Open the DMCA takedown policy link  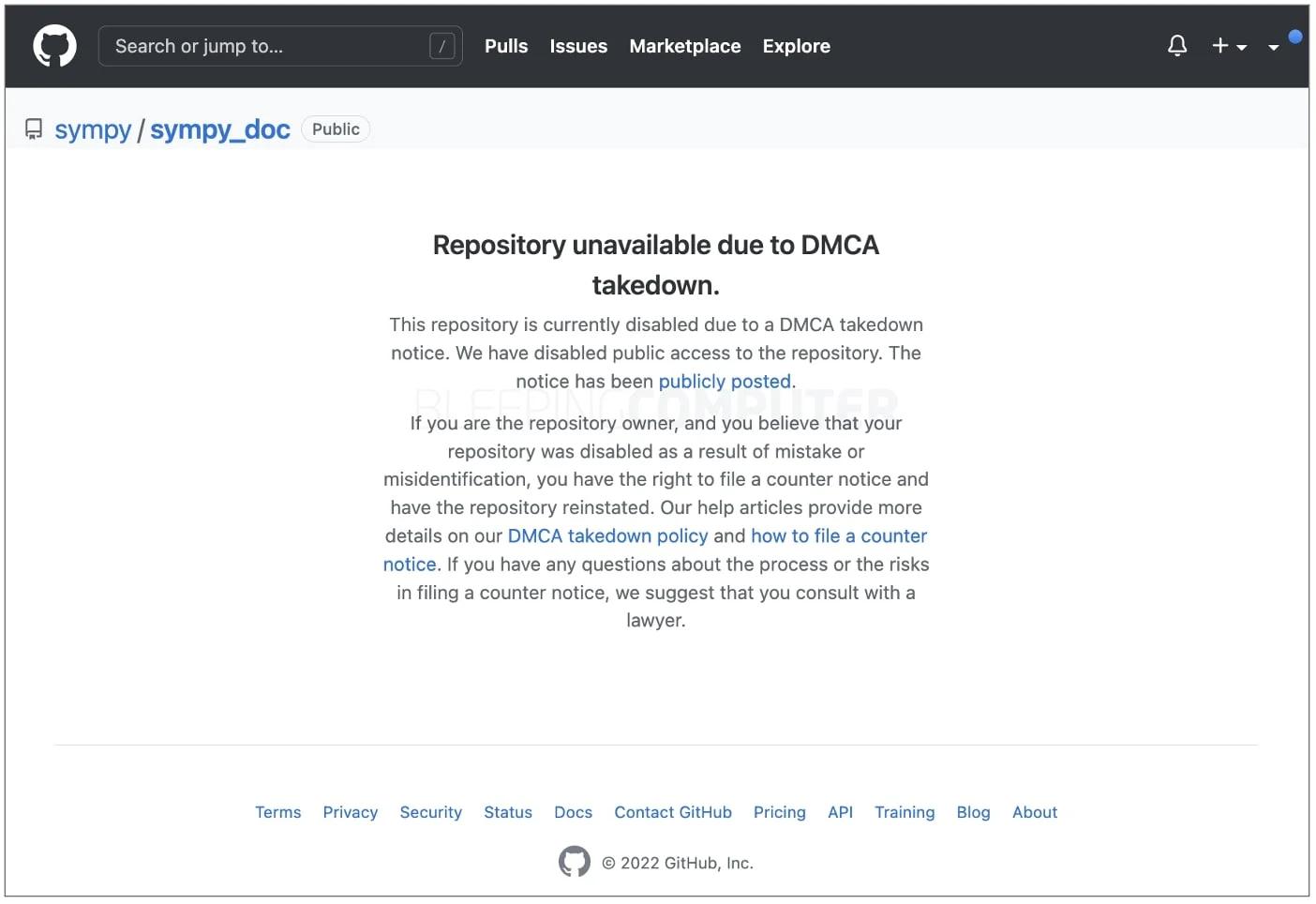(607, 535)
